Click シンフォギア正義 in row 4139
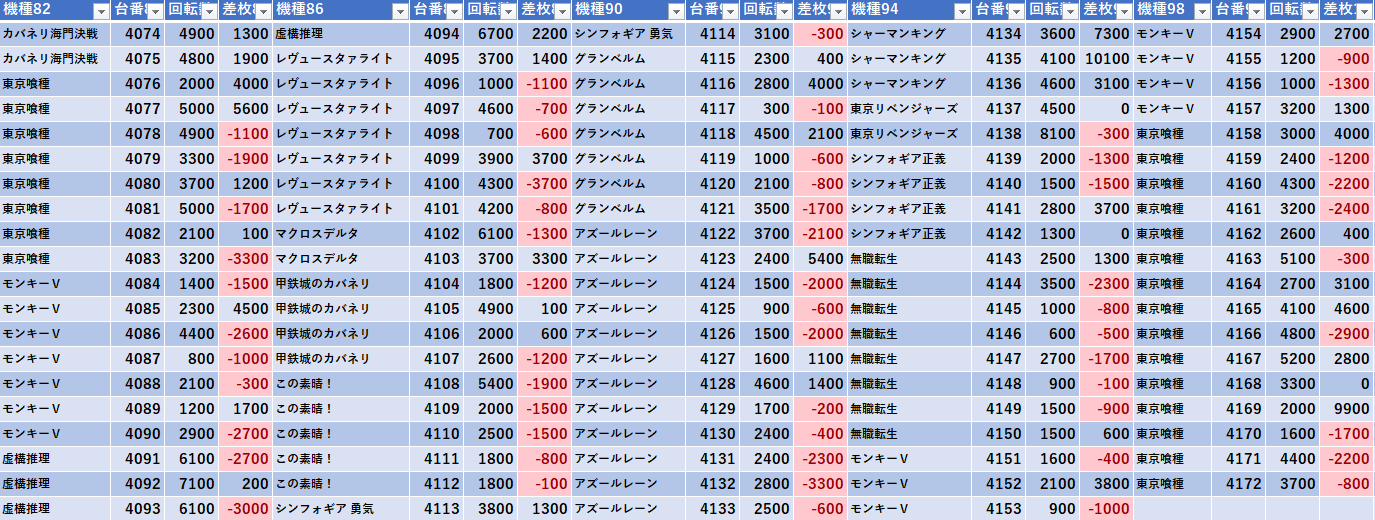This screenshot has height=520, width=1375. [x=897, y=159]
